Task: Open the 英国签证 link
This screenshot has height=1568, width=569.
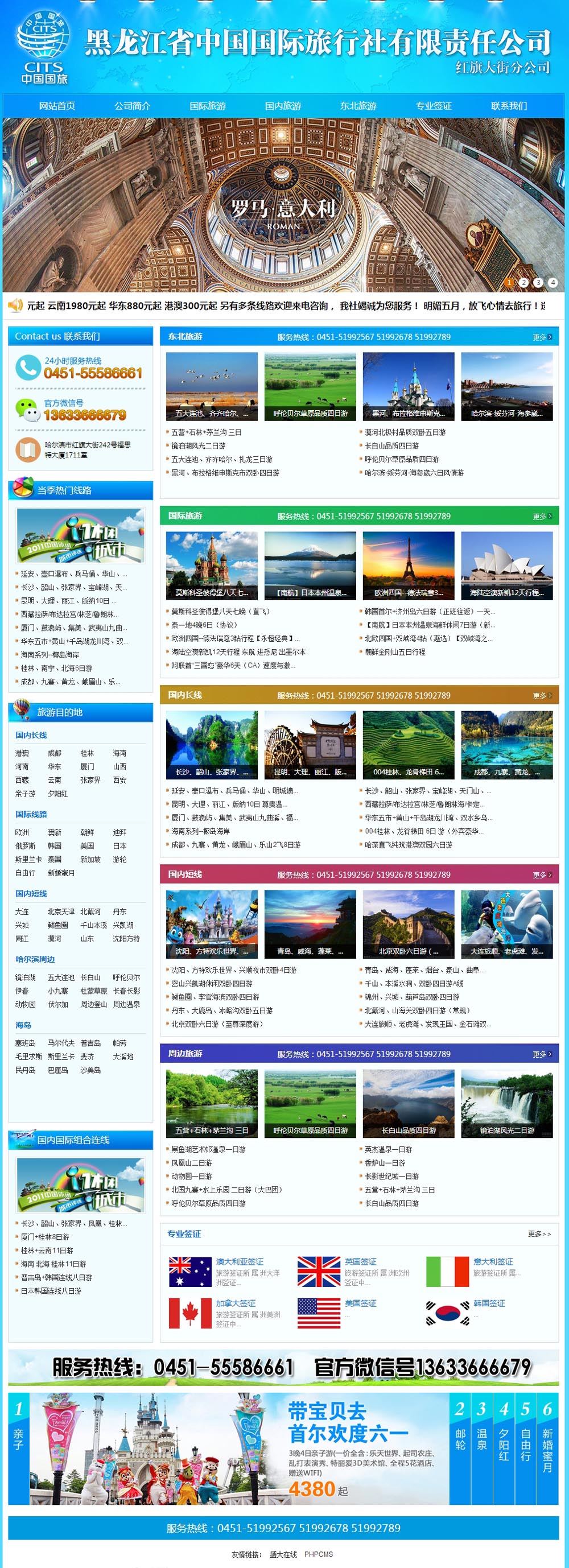Action: pos(360,1262)
